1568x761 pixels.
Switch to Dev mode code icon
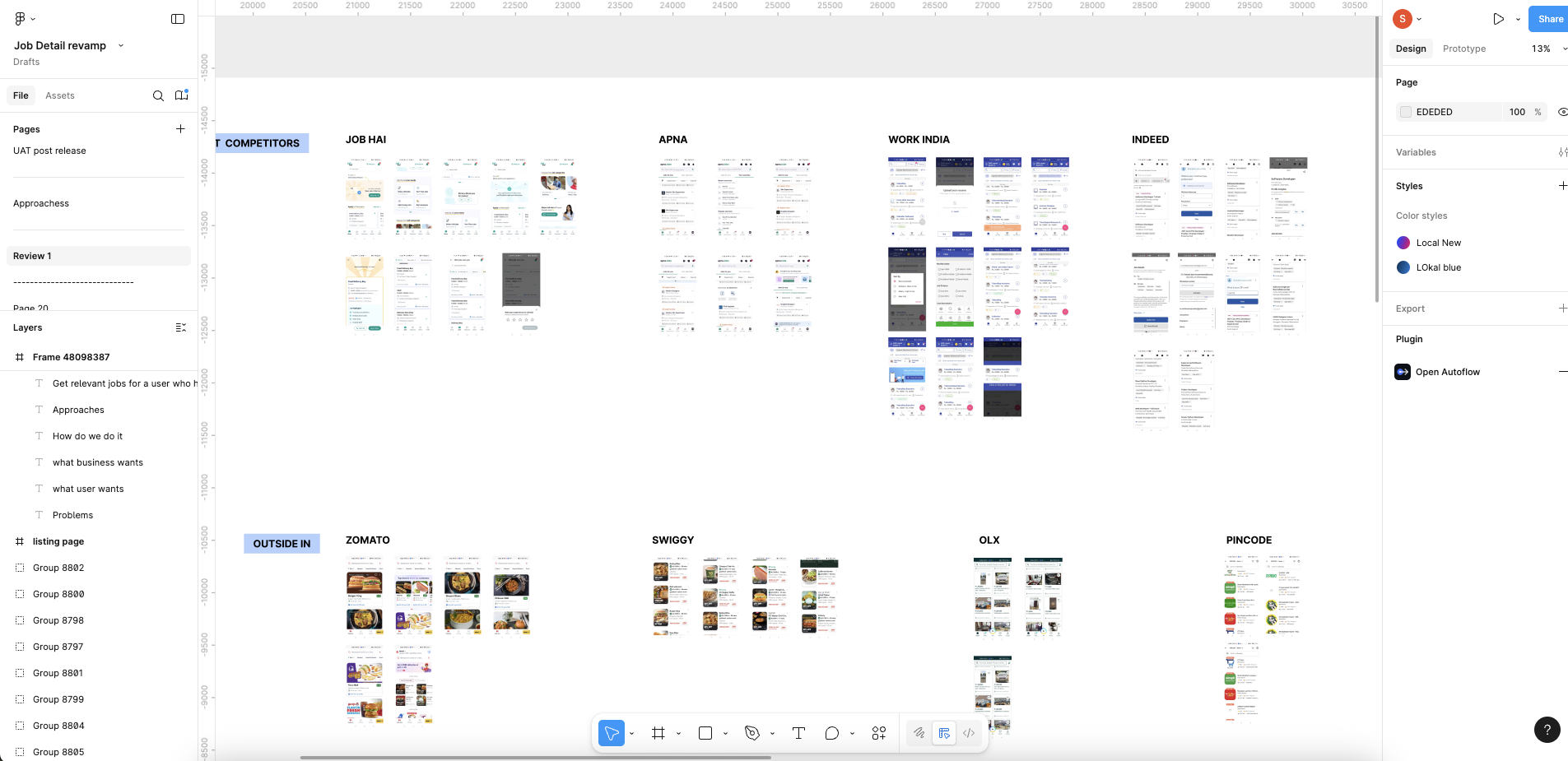(x=969, y=733)
